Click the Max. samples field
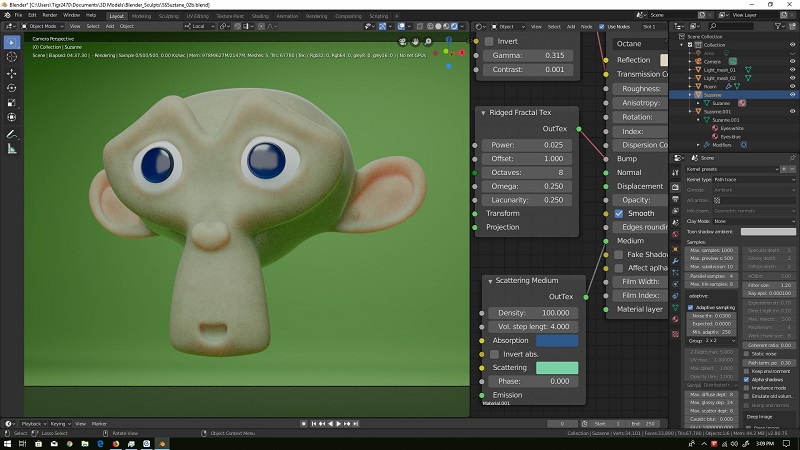800x450 pixels. [x=712, y=250]
